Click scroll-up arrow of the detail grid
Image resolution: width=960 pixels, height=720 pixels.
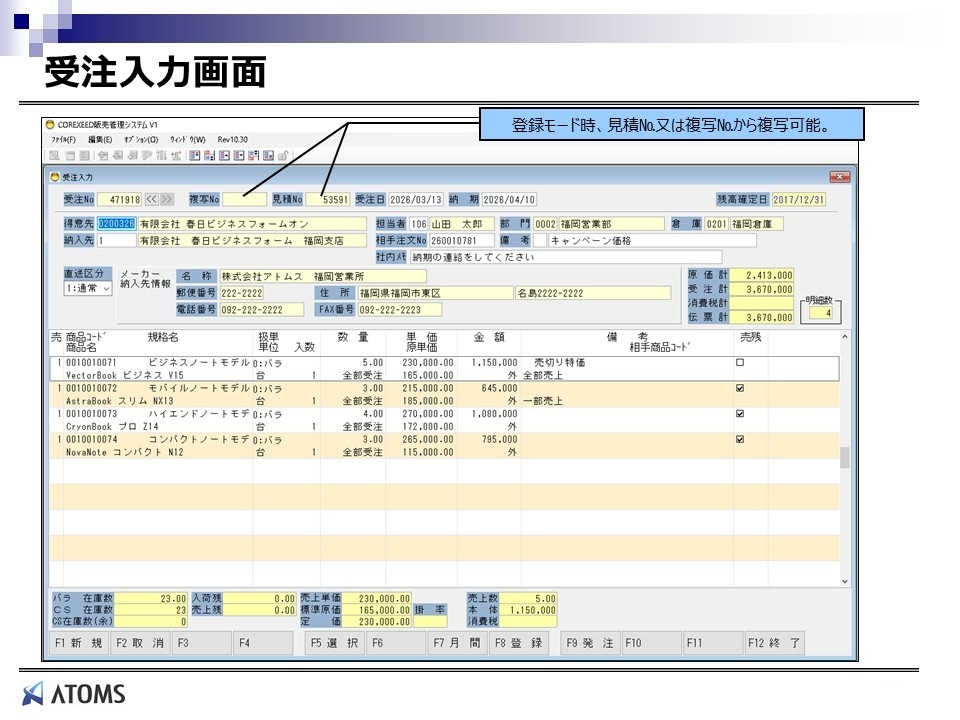click(845, 337)
